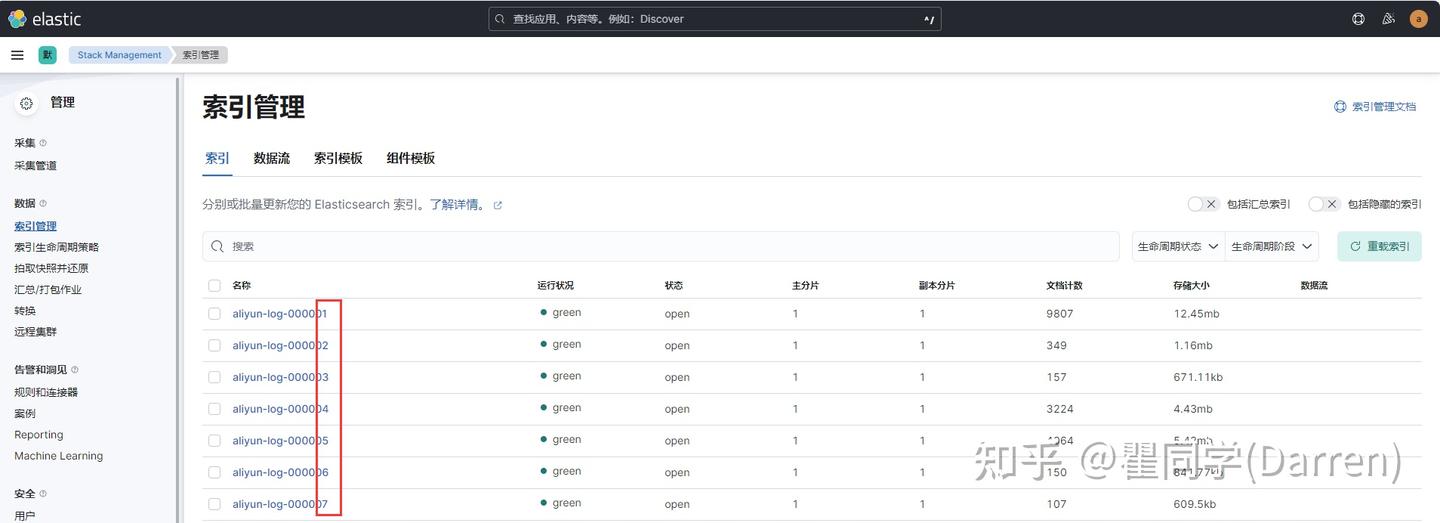Viewport: 1440px width, 523px height.
Task: Open 拍取快照并还原 in the sidebar
Action: tap(51, 268)
